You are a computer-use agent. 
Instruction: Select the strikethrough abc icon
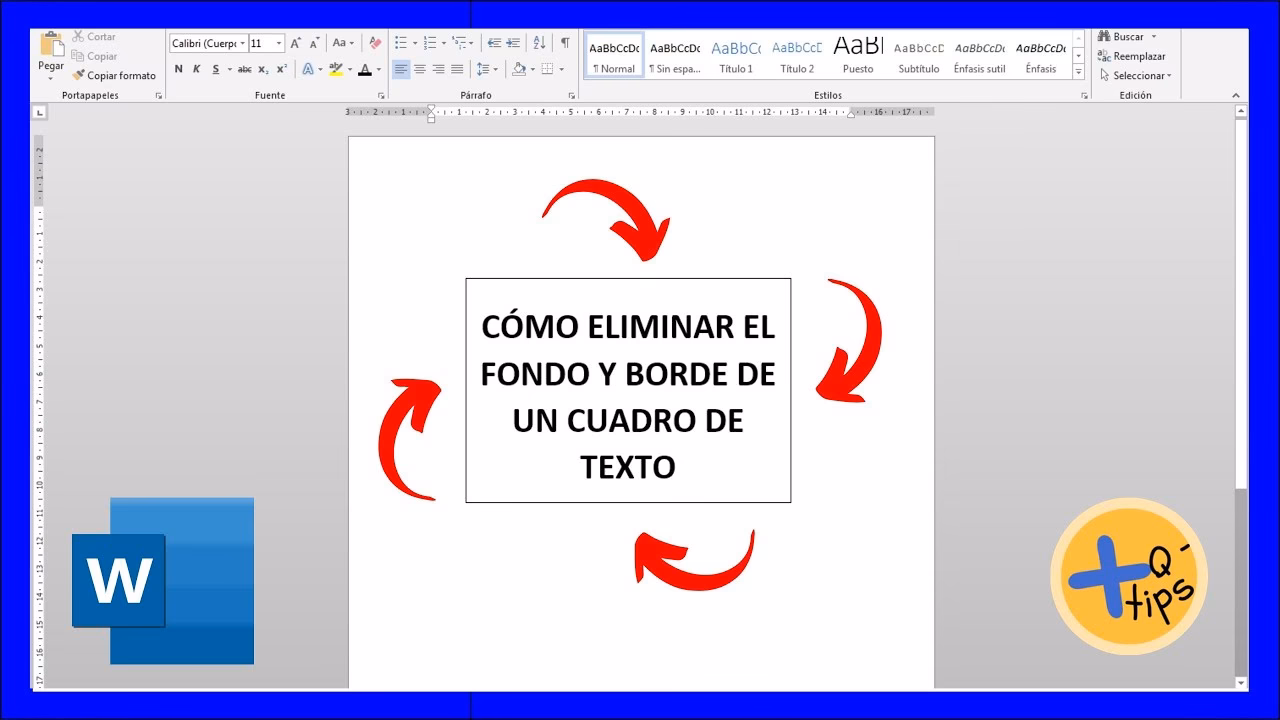point(244,69)
